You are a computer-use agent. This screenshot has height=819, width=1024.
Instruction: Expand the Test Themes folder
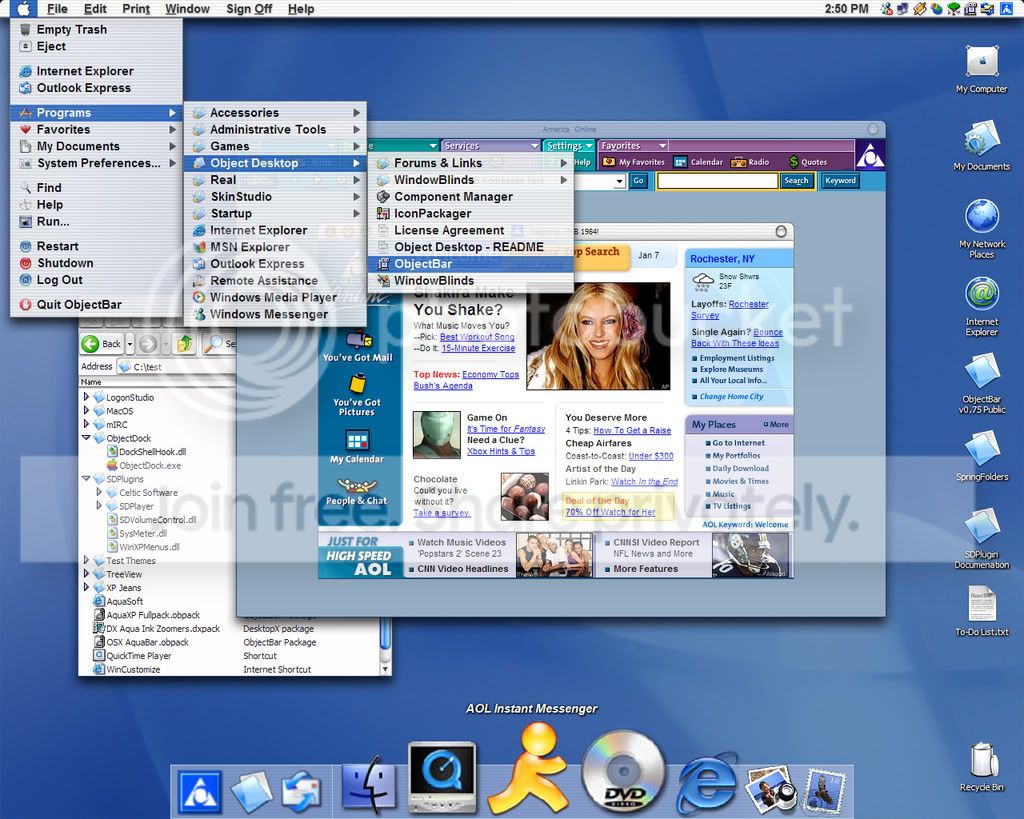click(86, 560)
